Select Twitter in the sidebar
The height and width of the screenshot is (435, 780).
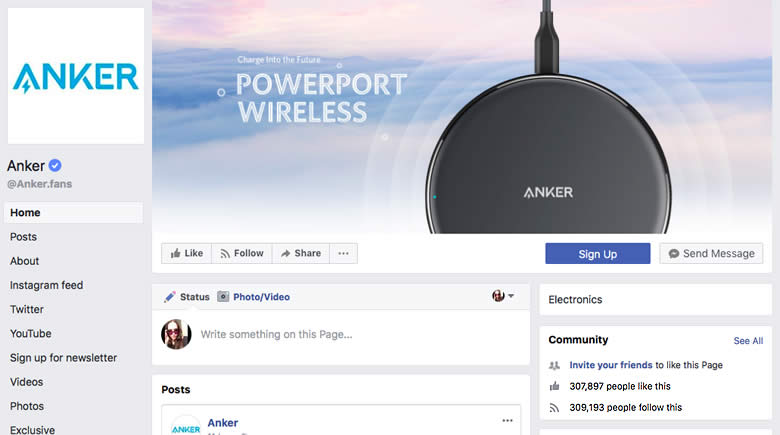[27, 309]
